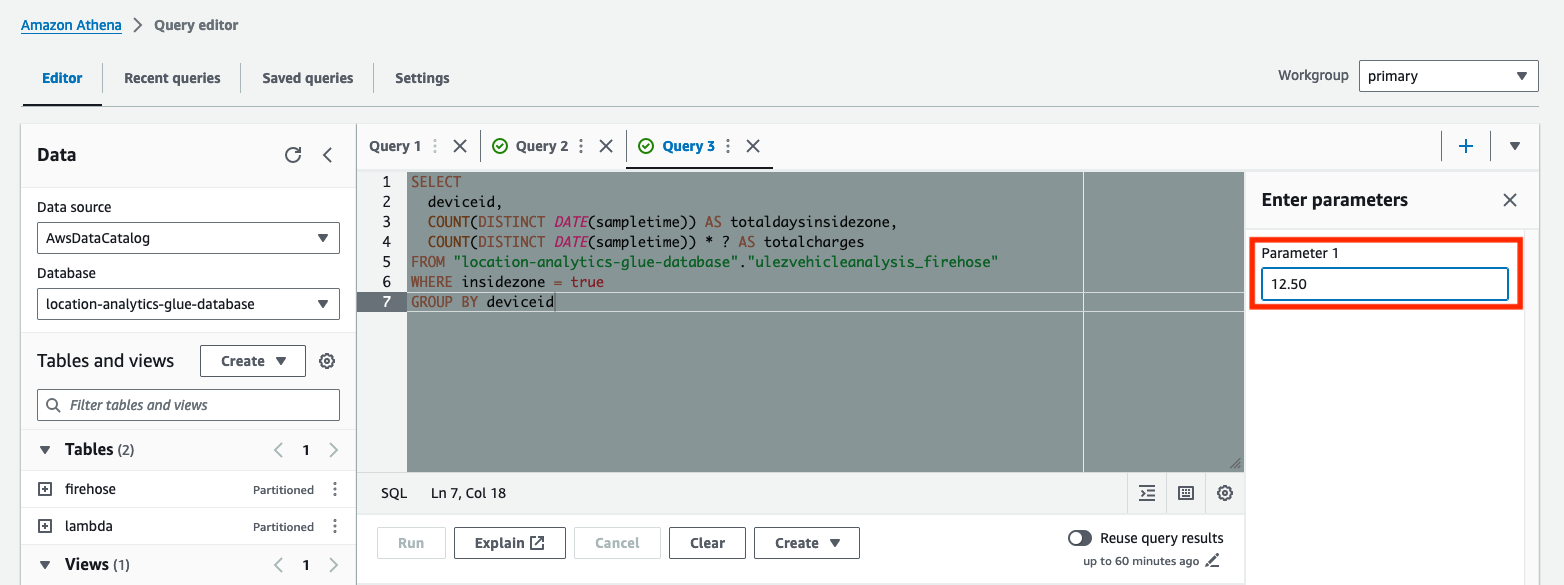Click the Clear button
This screenshot has width=1564, height=585.
click(707, 542)
